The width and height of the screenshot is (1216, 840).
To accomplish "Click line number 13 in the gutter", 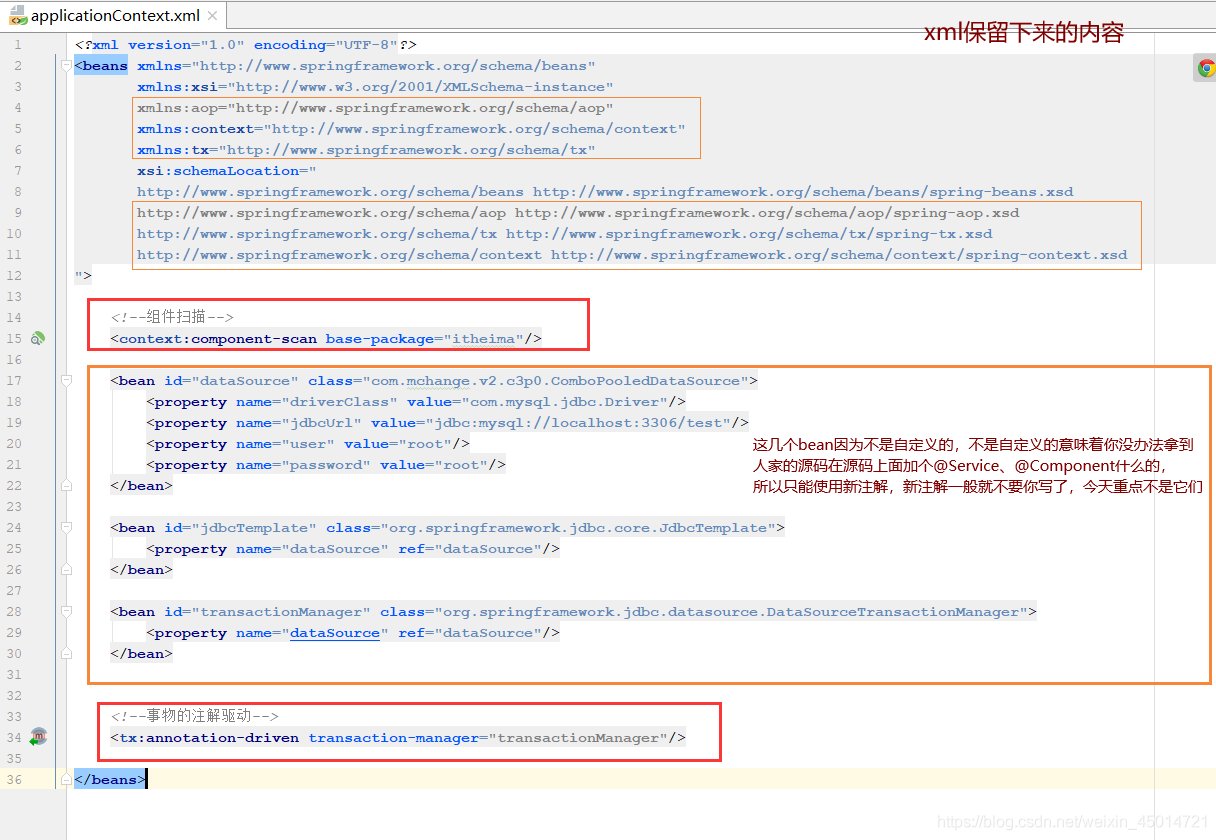I will (14, 297).
